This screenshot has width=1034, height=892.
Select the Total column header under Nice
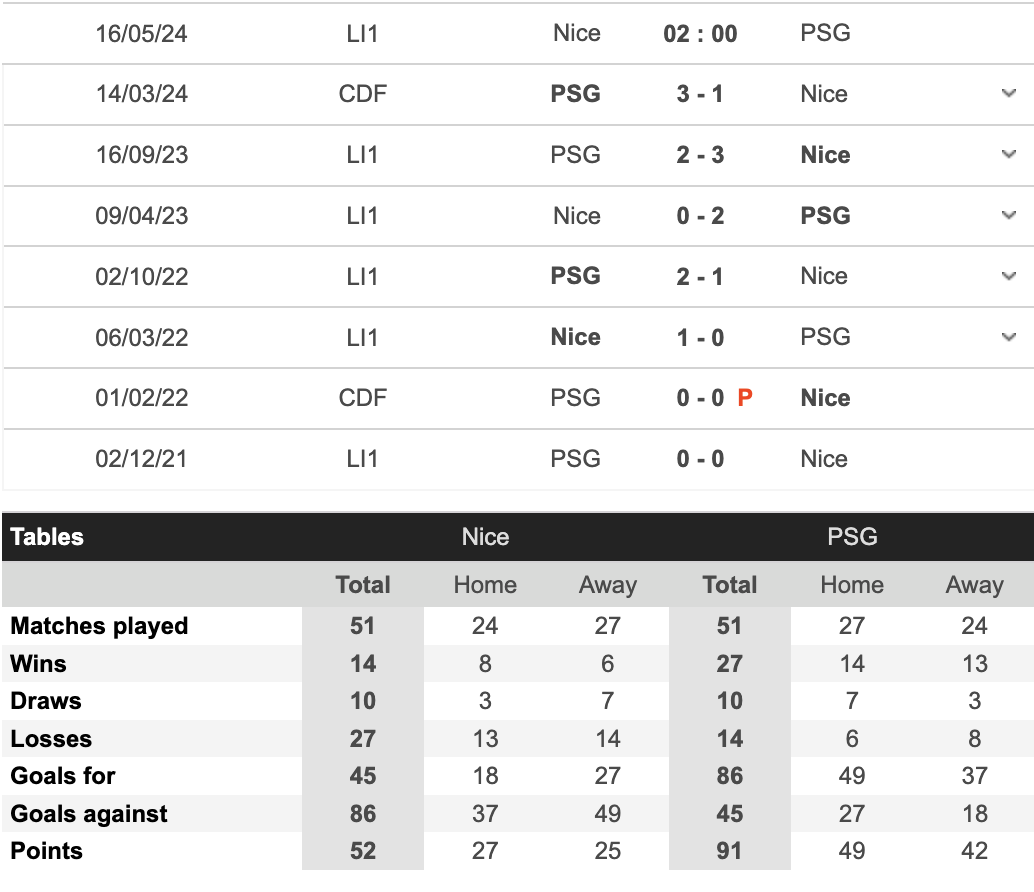pos(363,585)
